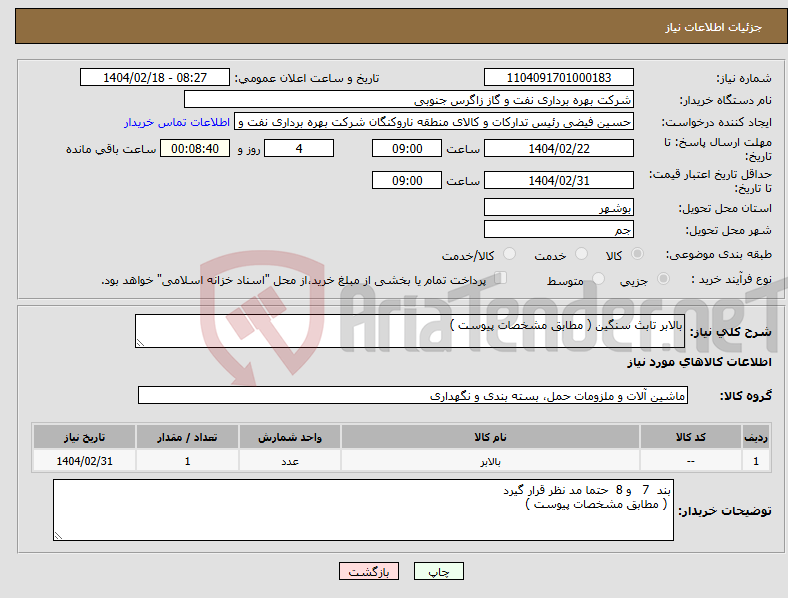Image resolution: width=788 pixels, height=598 pixels.
Task: Click the طبقه بندی موضوعی label
Action: 719,254
